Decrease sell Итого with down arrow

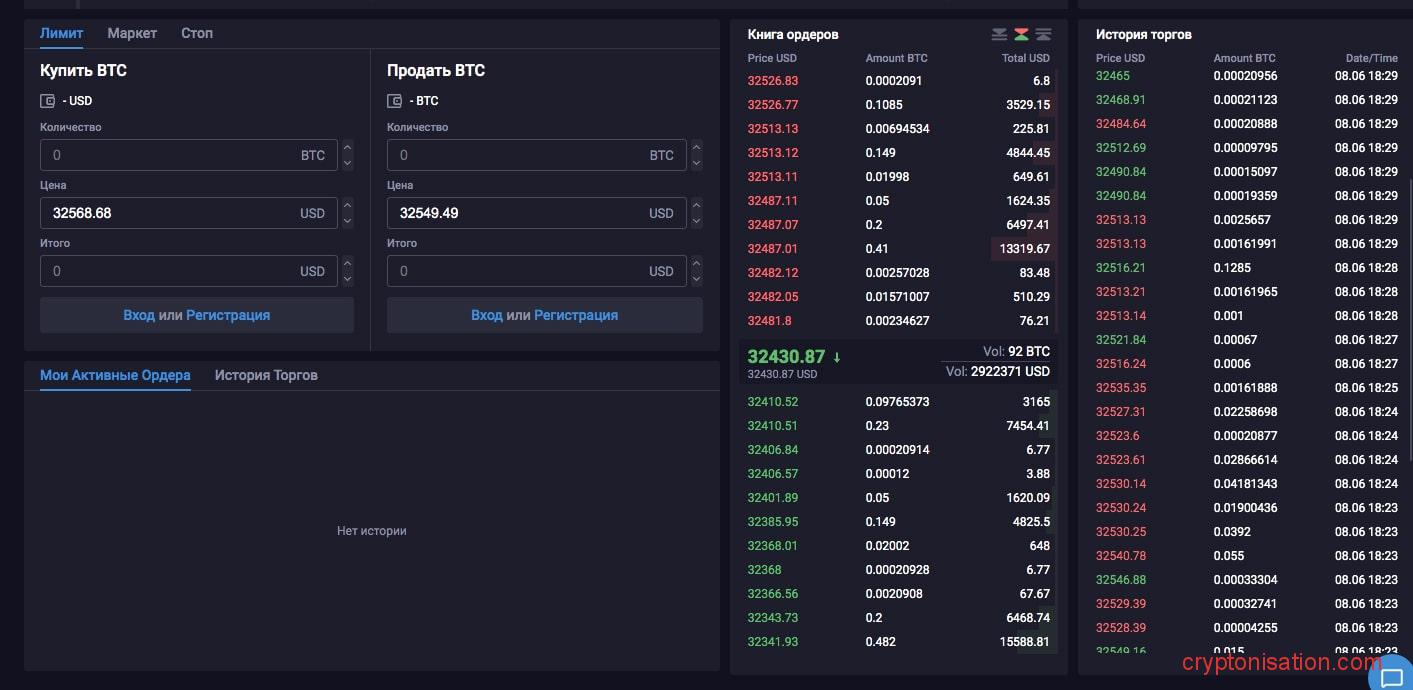click(x=696, y=279)
